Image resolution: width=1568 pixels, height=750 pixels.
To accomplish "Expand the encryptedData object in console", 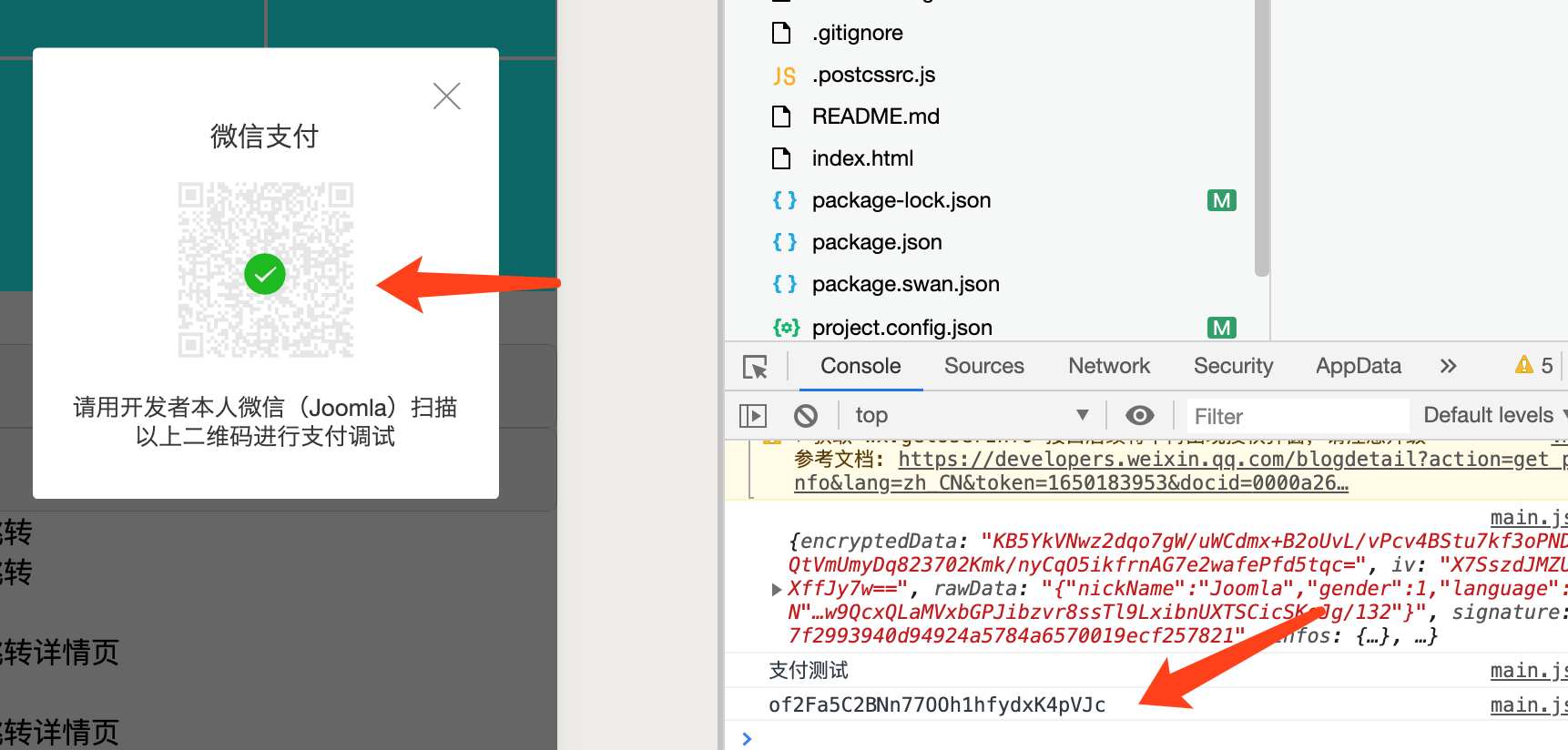I will [x=777, y=589].
